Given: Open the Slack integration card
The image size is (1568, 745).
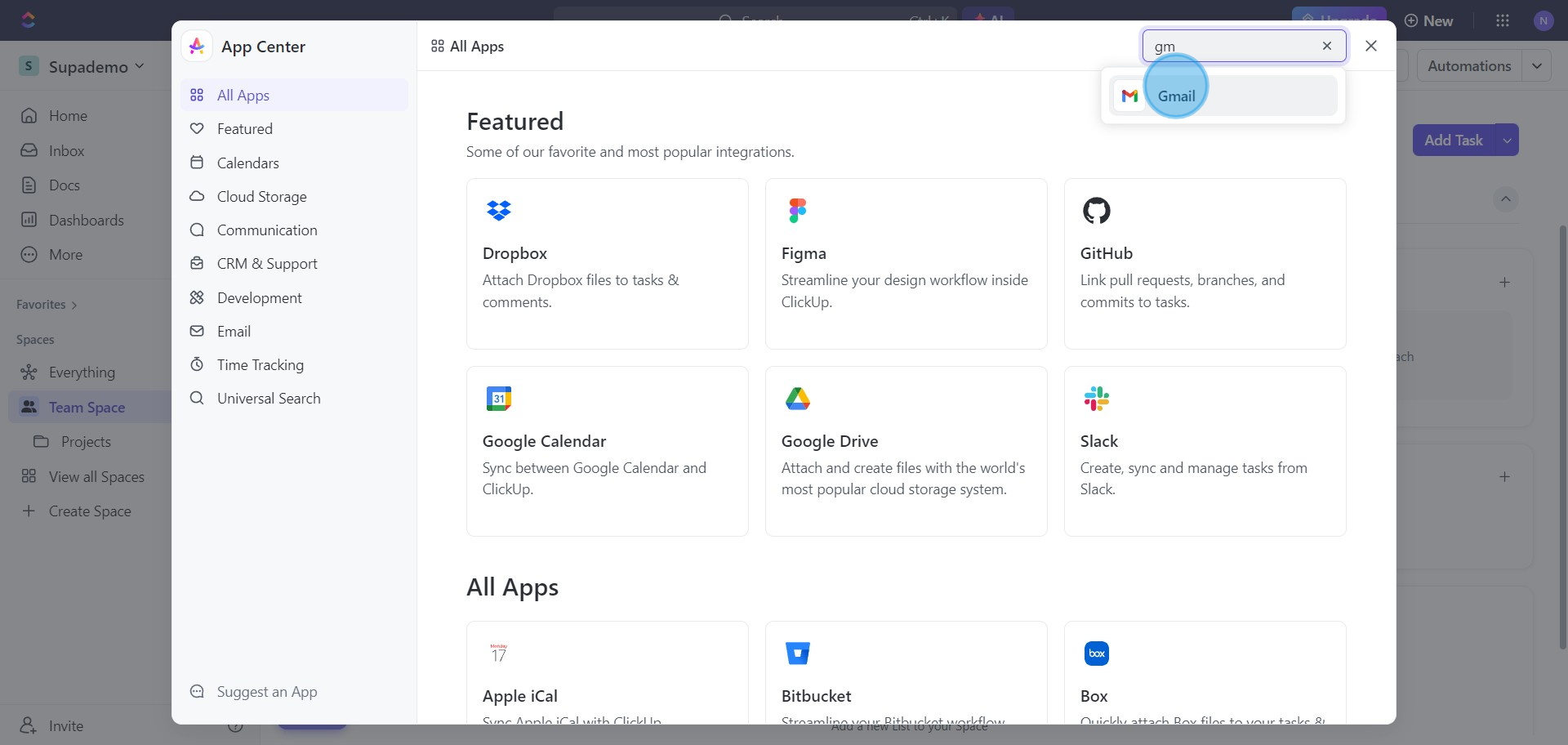Looking at the screenshot, I should [x=1205, y=451].
